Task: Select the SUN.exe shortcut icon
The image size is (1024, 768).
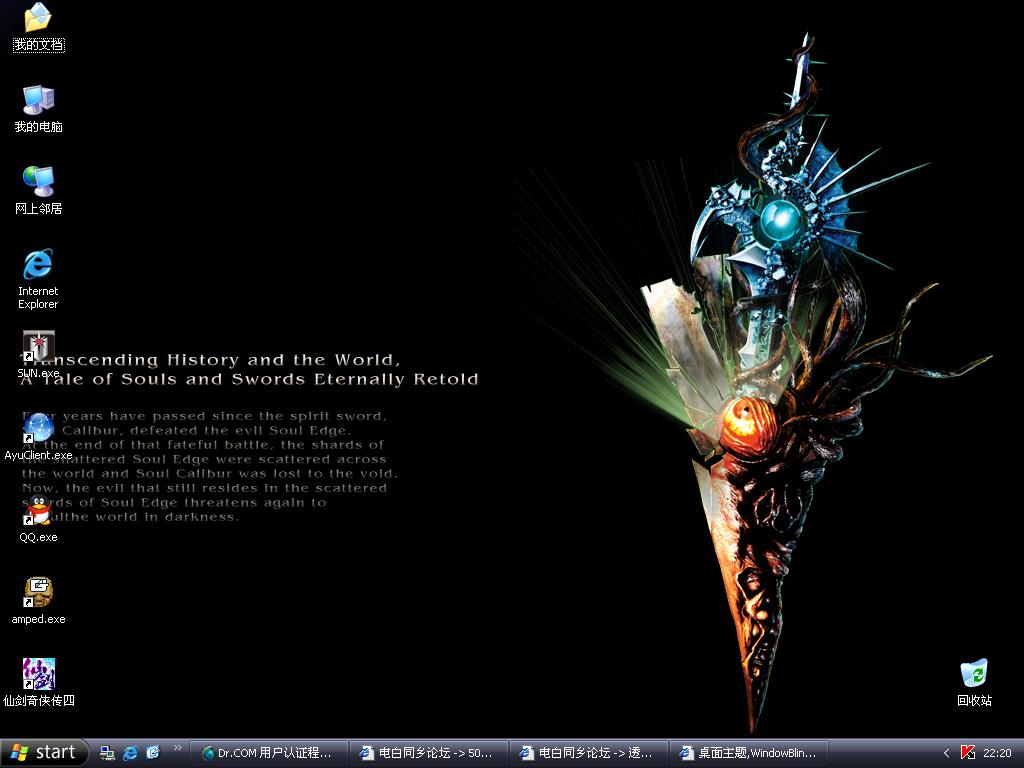Action: click(x=38, y=347)
